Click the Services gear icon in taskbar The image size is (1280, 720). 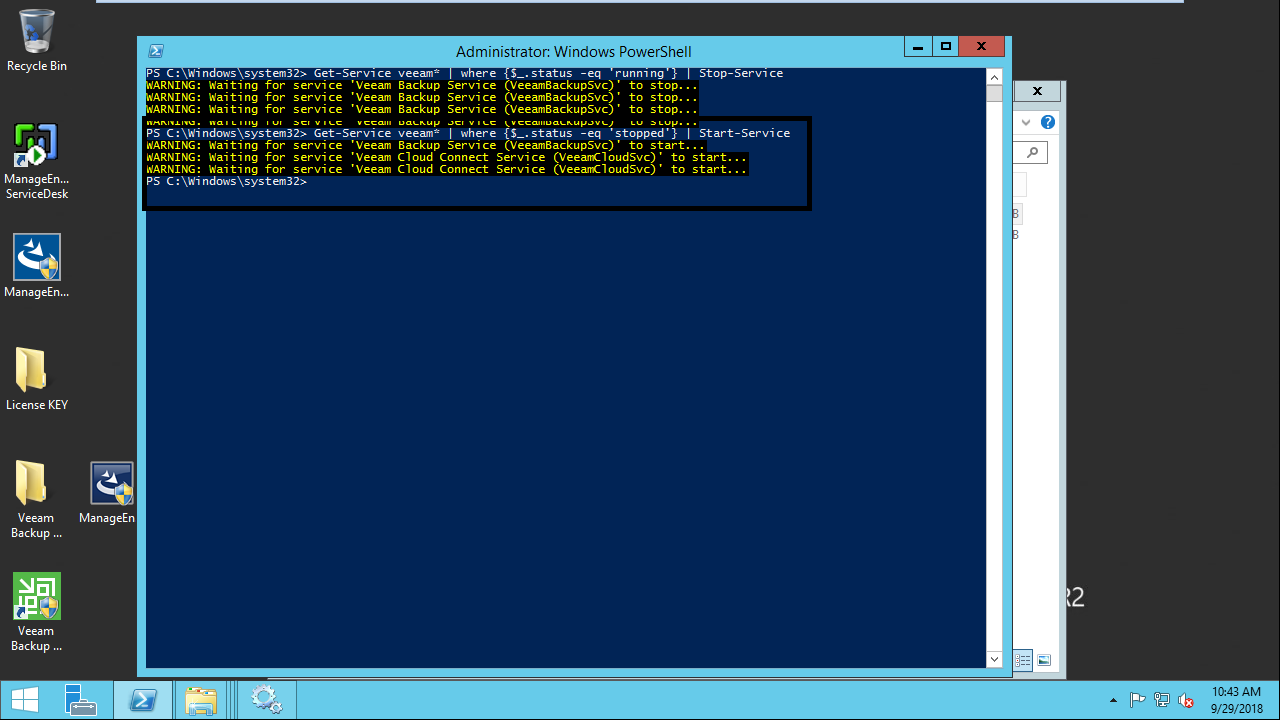click(x=266, y=700)
